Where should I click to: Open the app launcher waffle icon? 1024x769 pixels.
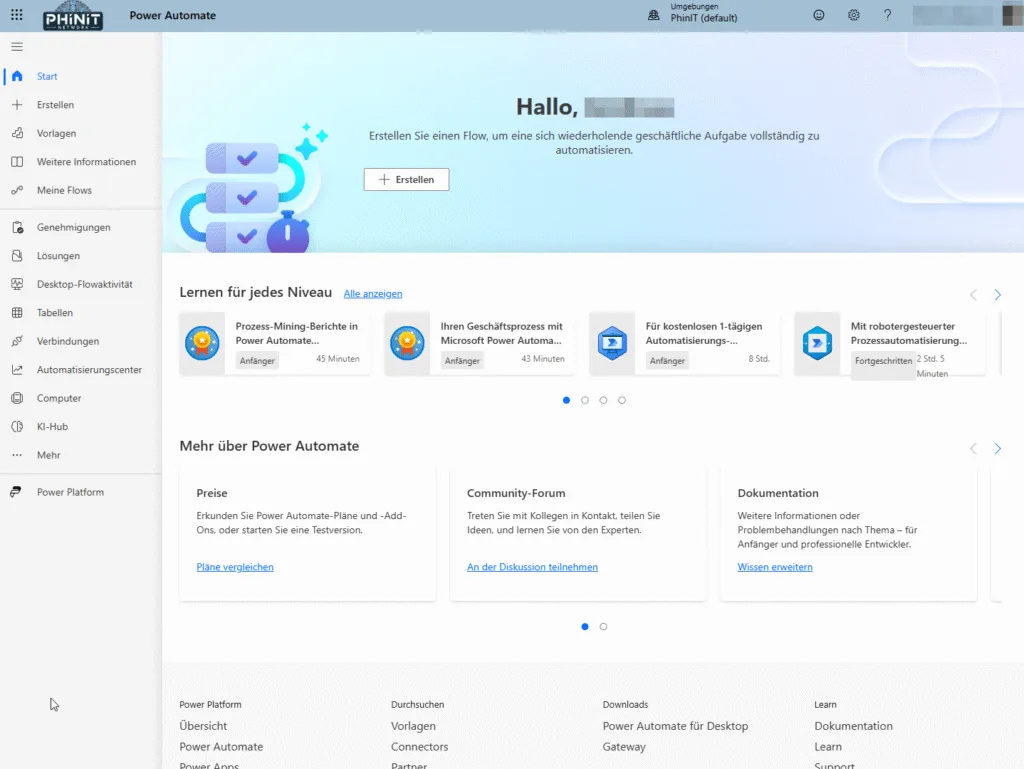(17, 16)
